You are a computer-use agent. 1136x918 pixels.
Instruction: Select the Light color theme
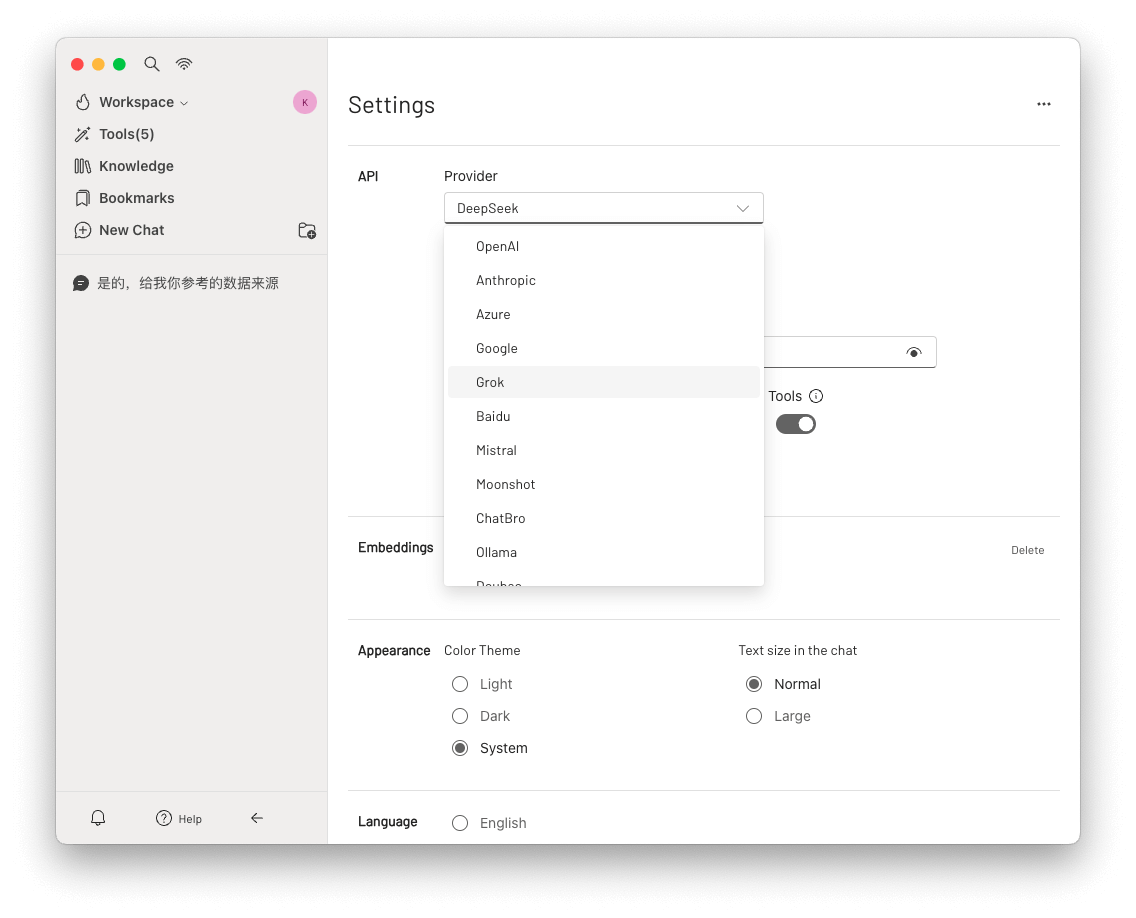point(460,684)
